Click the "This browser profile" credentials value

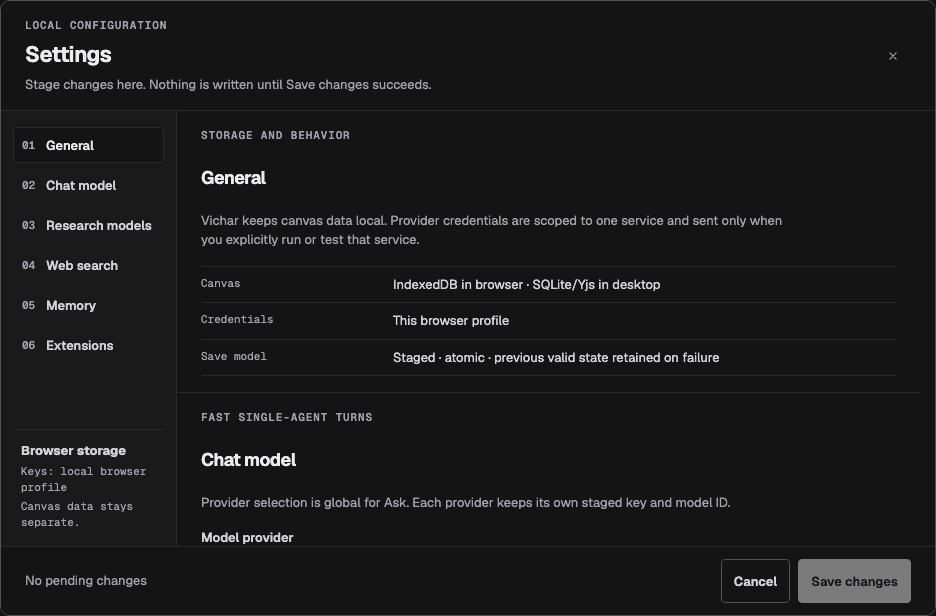tap(451, 321)
